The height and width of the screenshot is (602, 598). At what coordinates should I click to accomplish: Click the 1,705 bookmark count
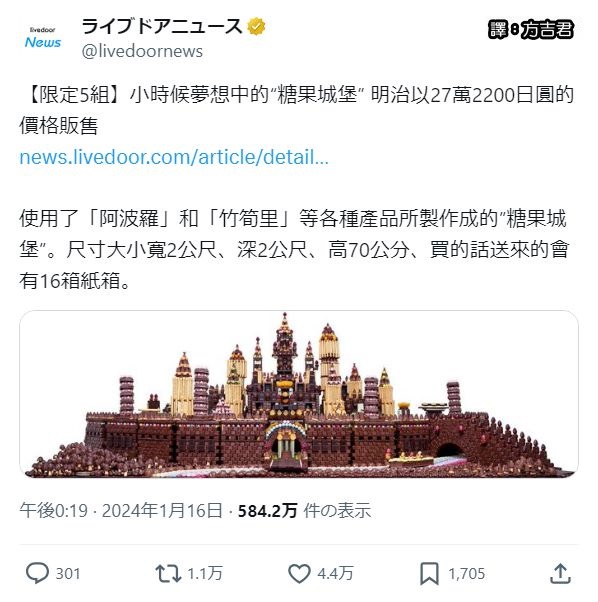click(x=467, y=574)
